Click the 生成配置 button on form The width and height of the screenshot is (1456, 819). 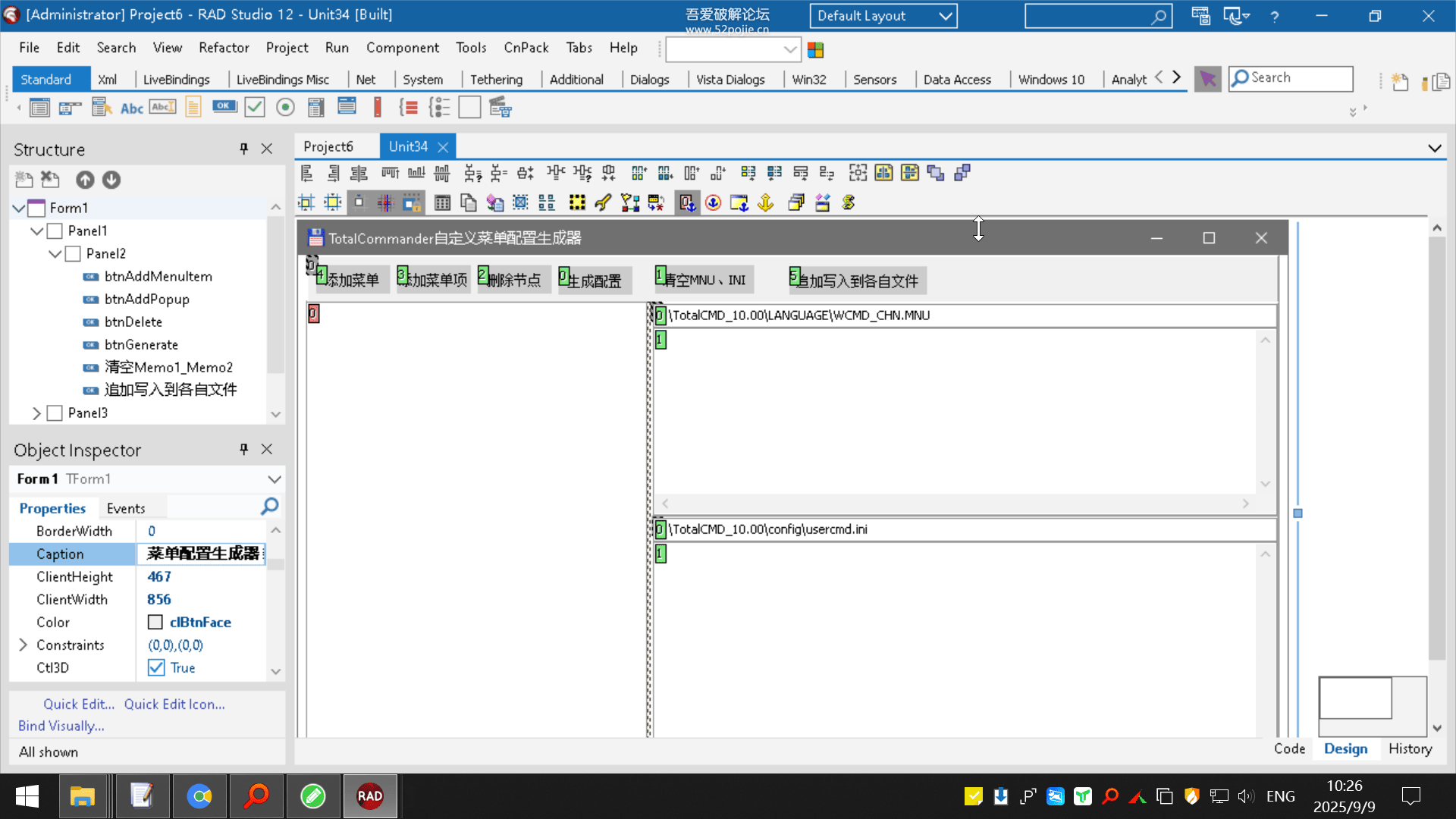tap(595, 280)
